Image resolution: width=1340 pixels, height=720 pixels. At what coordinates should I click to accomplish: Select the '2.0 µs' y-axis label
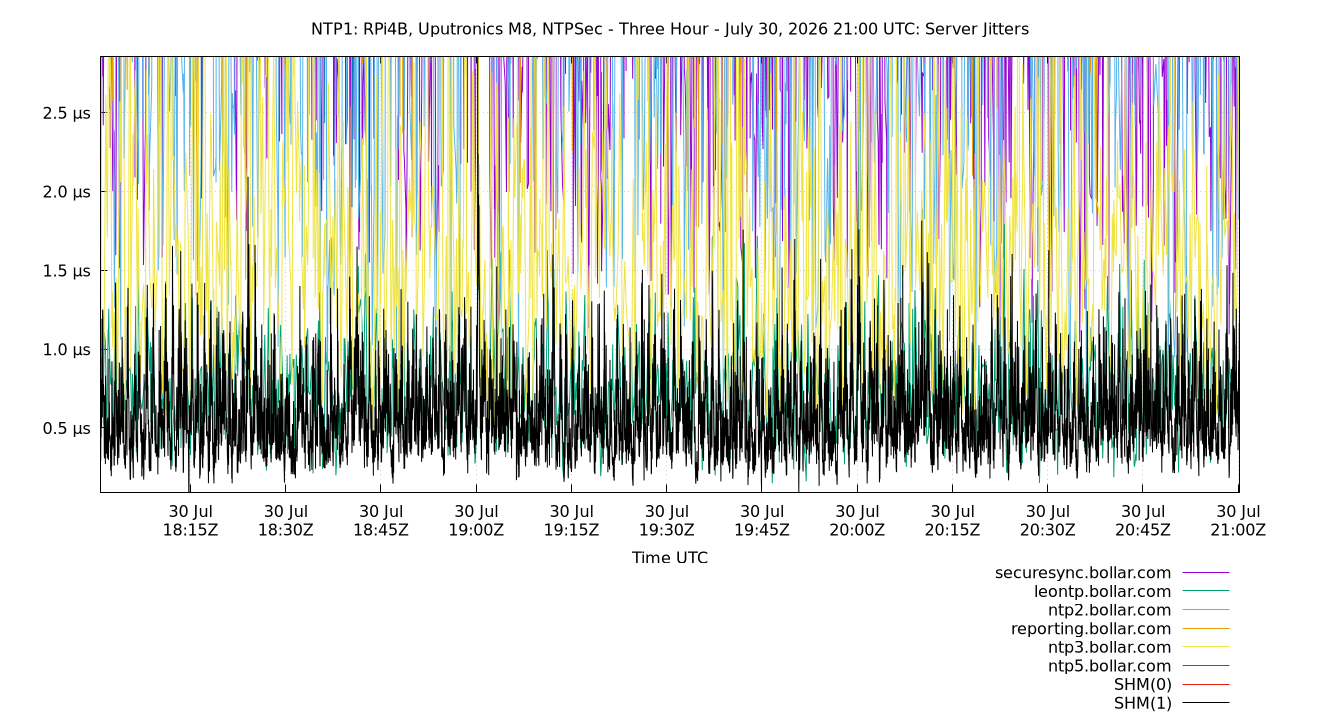(x=67, y=192)
